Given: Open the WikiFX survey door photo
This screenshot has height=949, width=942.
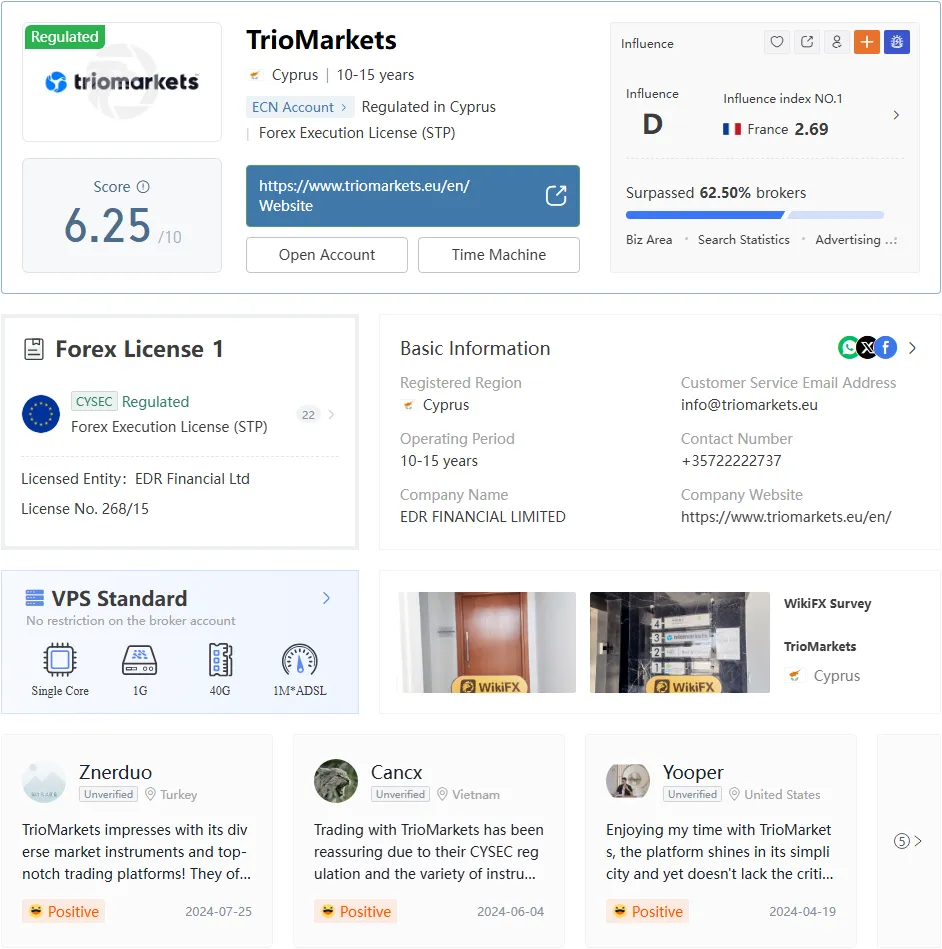Looking at the screenshot, I should coord(487,642).
